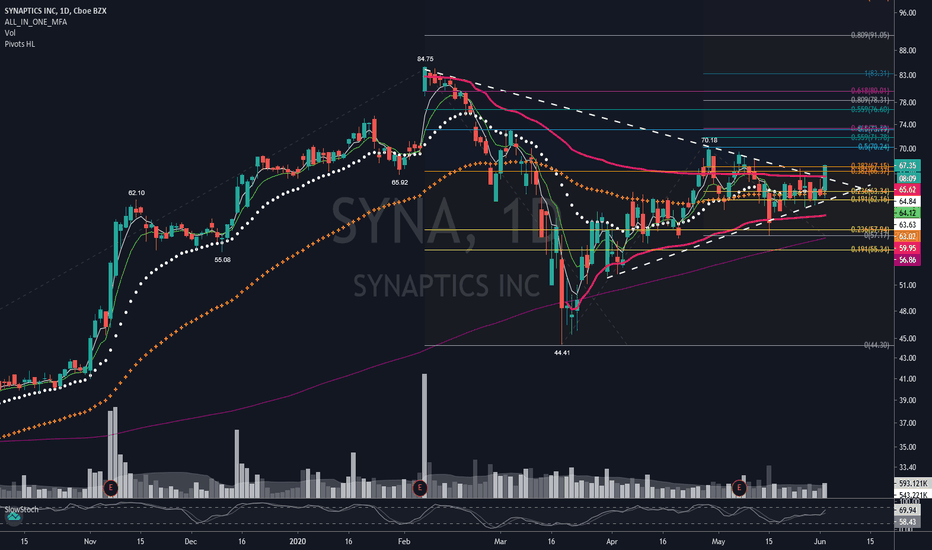Image resolution: width=932 pixels, height=550 pixels.
Task: Click the latest green candle at June
Action: click(825, 178)
